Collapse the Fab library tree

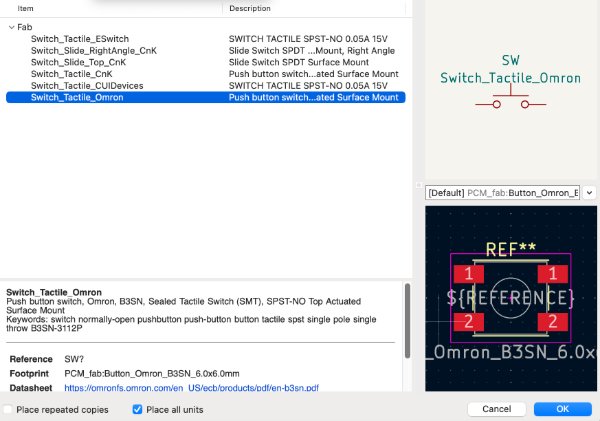[11, 27]
